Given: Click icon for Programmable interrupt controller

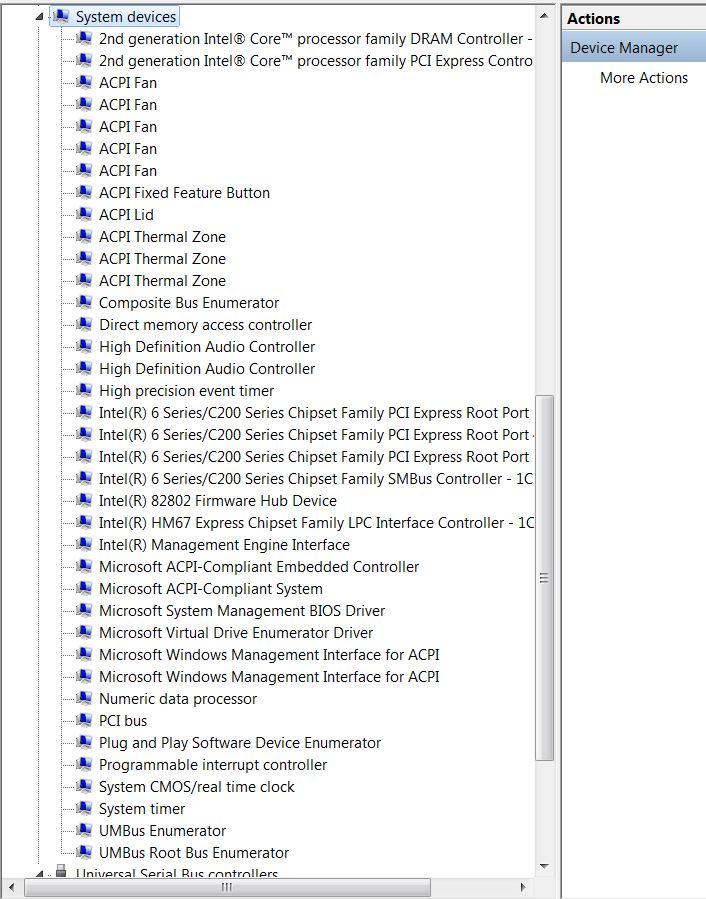Looking at the screenshot, I should coord(84,764).
